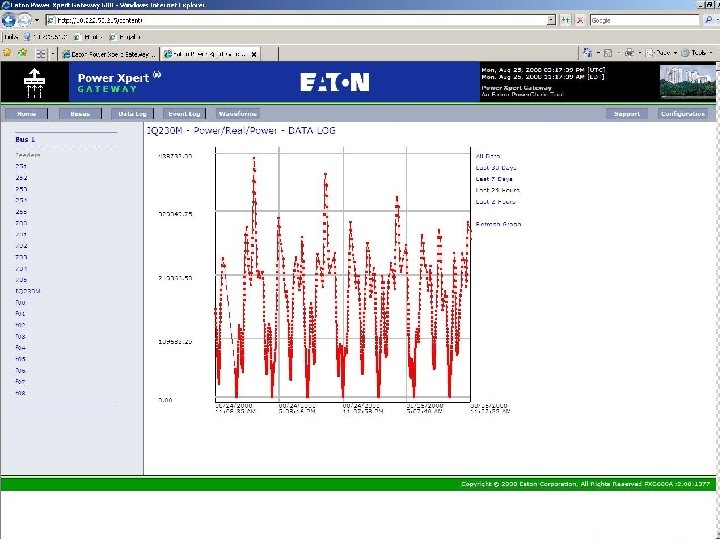Show All Data range for the graph
Screen dimensions: 720x540
[488, 156]
